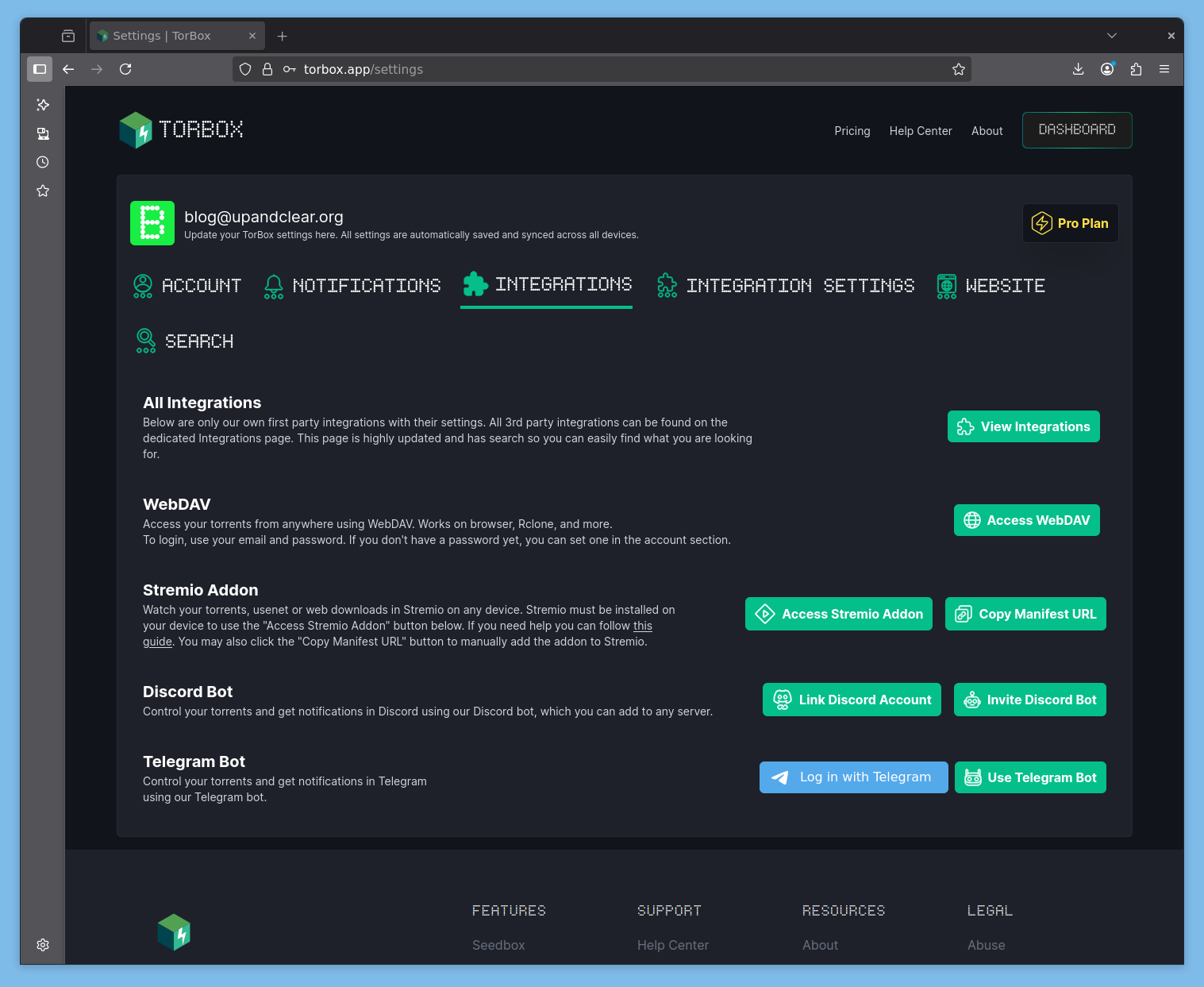Viewport: 1204px width, 987px height.
Task: Log in with Telegram
Action: coord(853,777)
